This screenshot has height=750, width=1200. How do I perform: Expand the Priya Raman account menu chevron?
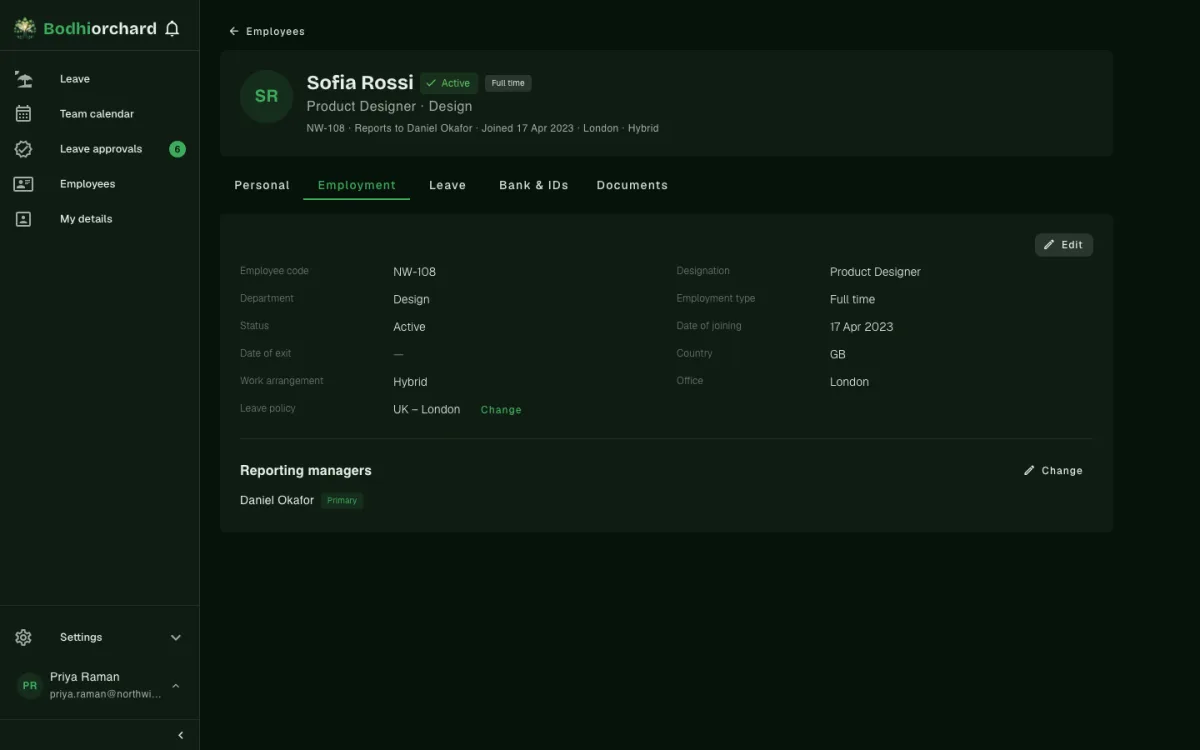pos(176,685)
